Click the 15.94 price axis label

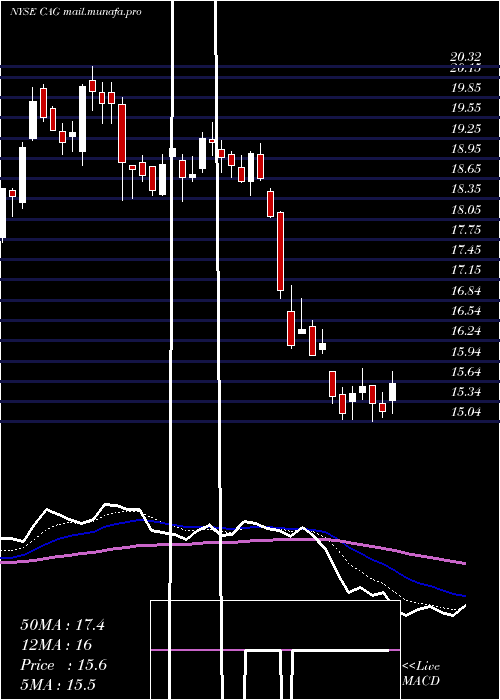(x=466, y=351)
